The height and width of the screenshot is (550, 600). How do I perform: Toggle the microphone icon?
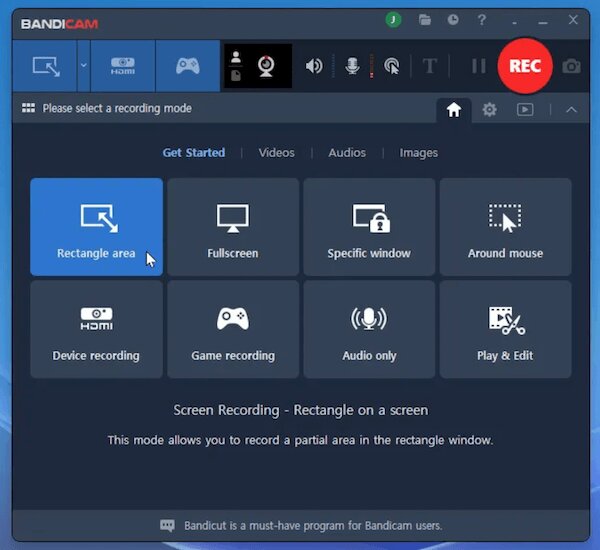click(x=352, y=66)
